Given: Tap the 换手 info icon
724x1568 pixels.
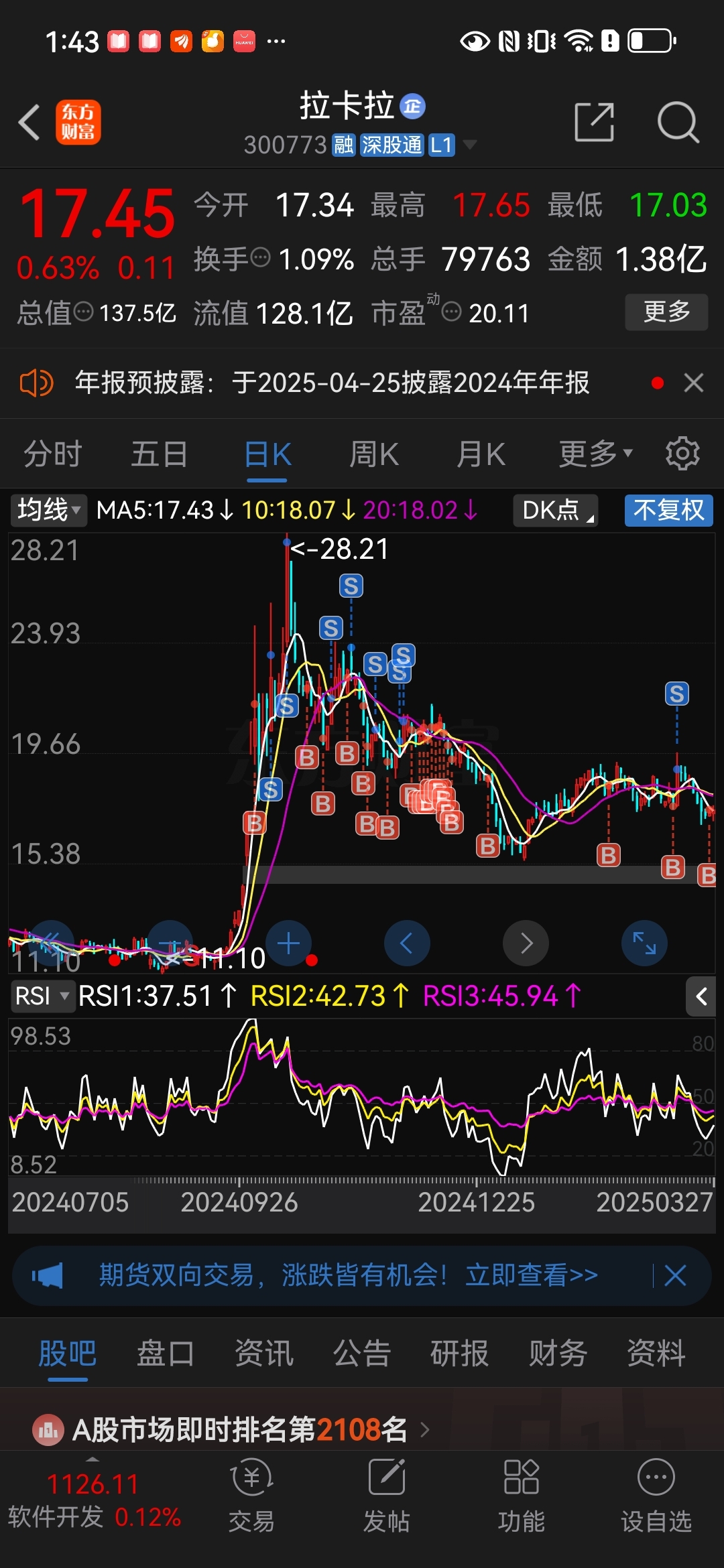Looking at the screenshot, I should click(260, 257).
